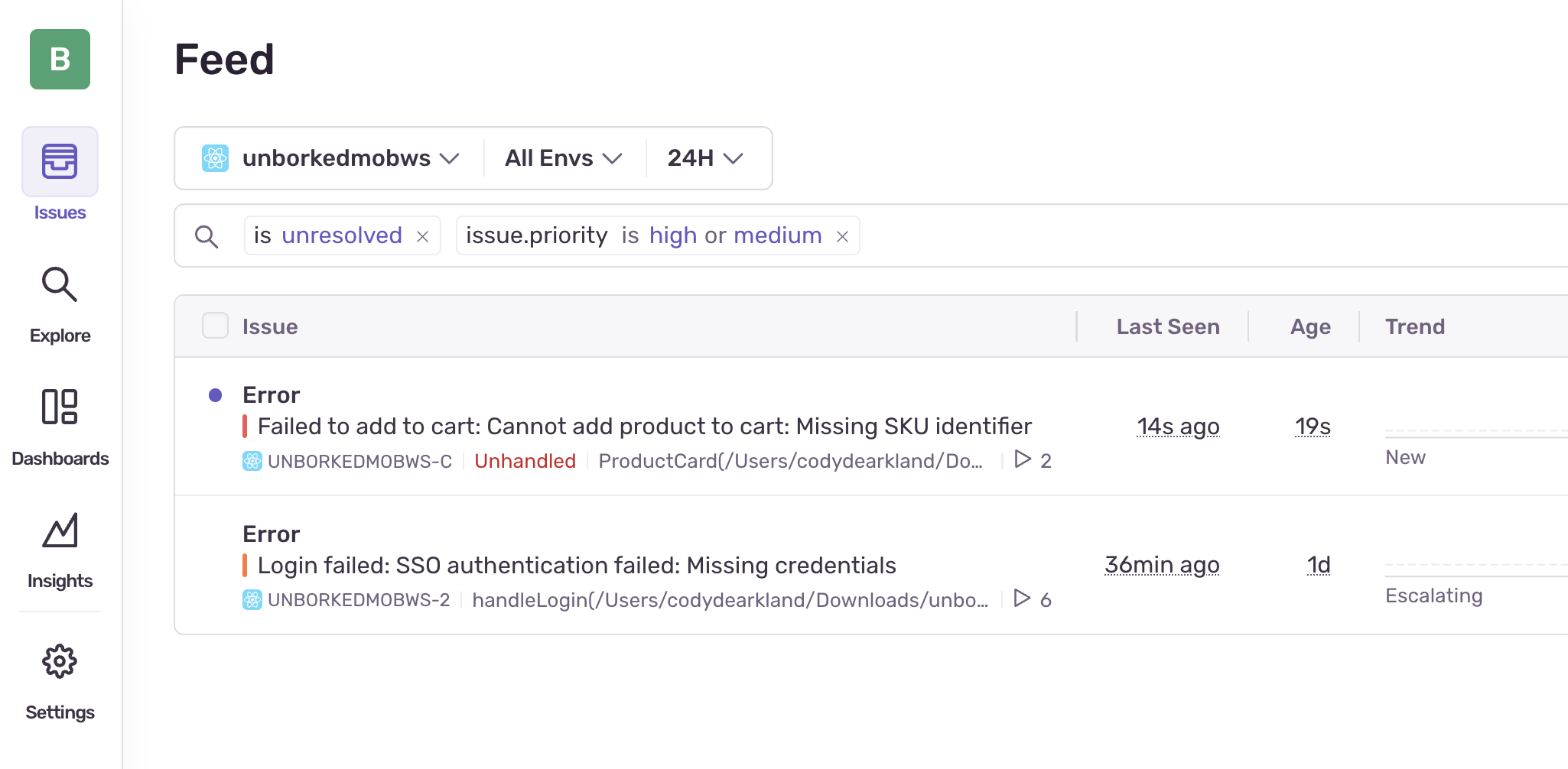This screenshot has width=1568, height=769.
Task: Click the green B organization avatar
Action: [x=60, y=59]
